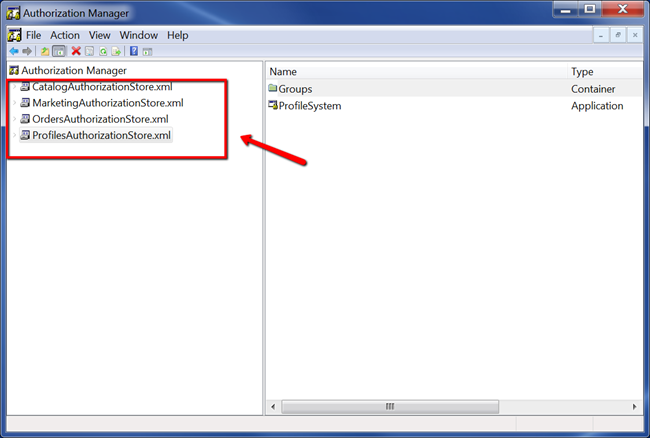Click the horizontal scrollbar left arrow
Viewport: 650px width, 438px height.
click(273, 407)
